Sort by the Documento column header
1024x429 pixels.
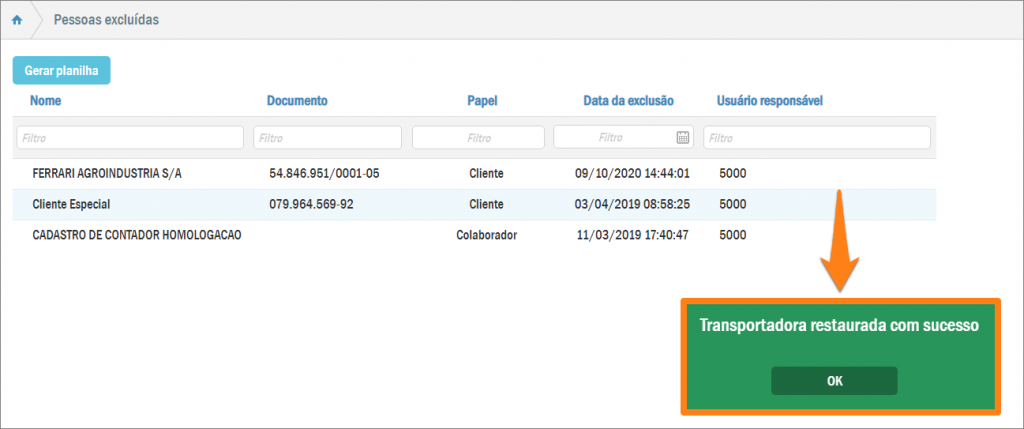[297, 101]
